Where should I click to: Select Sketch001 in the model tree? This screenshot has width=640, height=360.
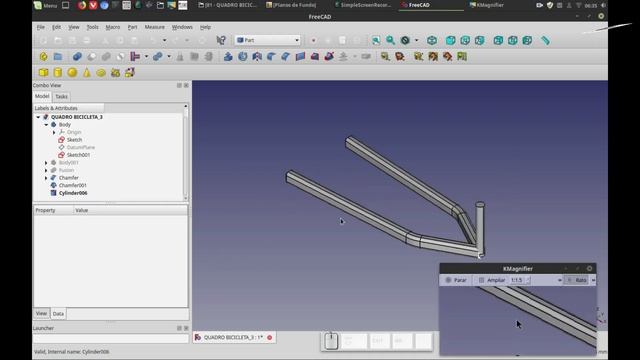tap(78, 155)
